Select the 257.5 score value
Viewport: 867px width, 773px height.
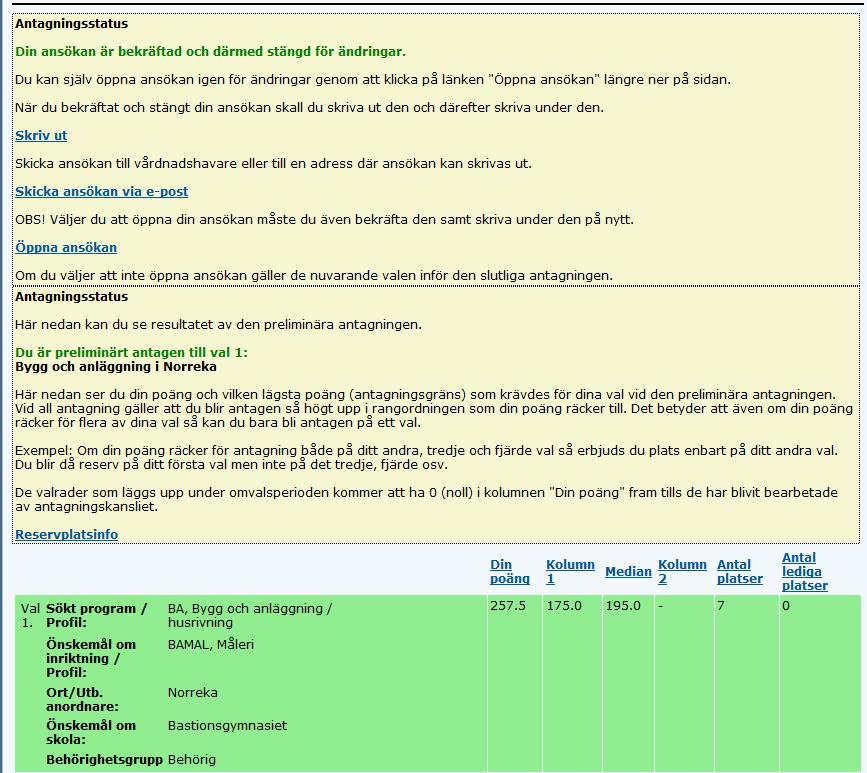508,605
